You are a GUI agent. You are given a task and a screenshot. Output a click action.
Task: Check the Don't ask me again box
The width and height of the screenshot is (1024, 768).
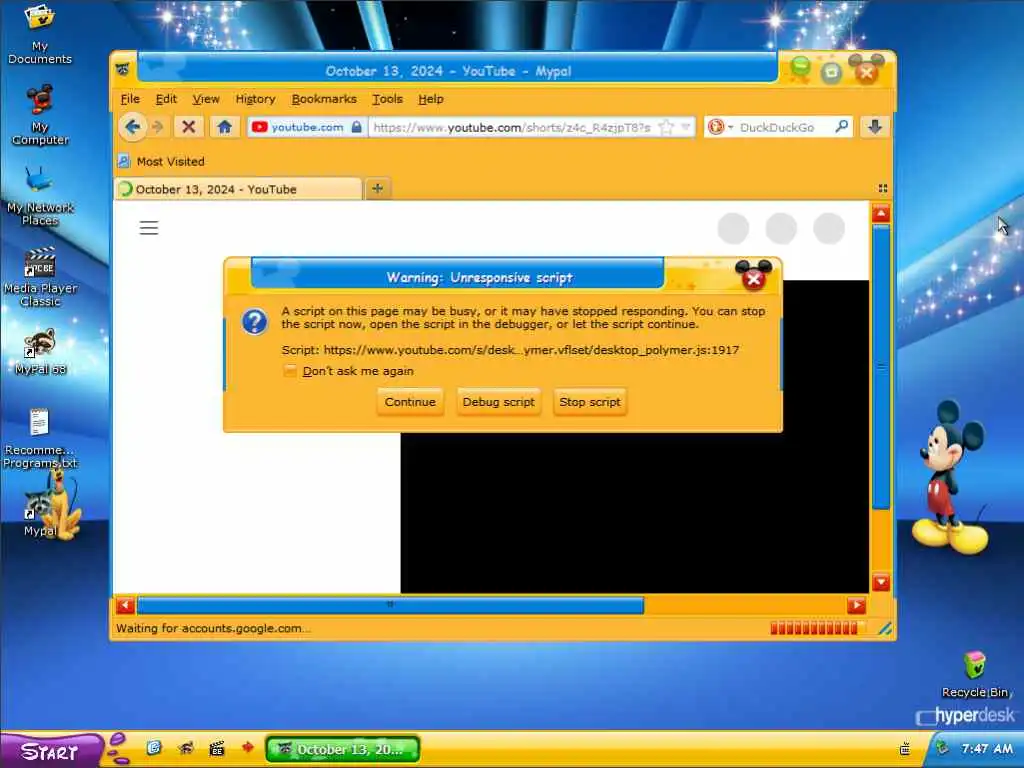point(289,371)
